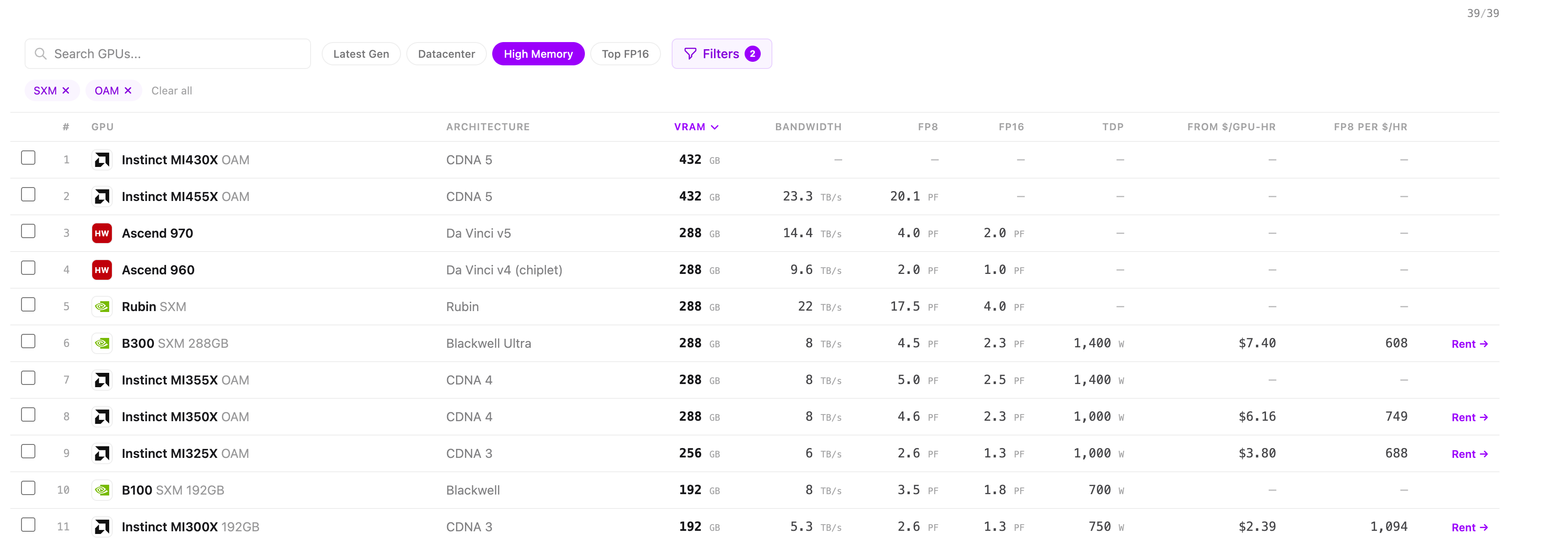The height and width of the screenshot is (538, 1568).
Task: Select the Ascend 970 row checkbox
Action: coord(28,231)
